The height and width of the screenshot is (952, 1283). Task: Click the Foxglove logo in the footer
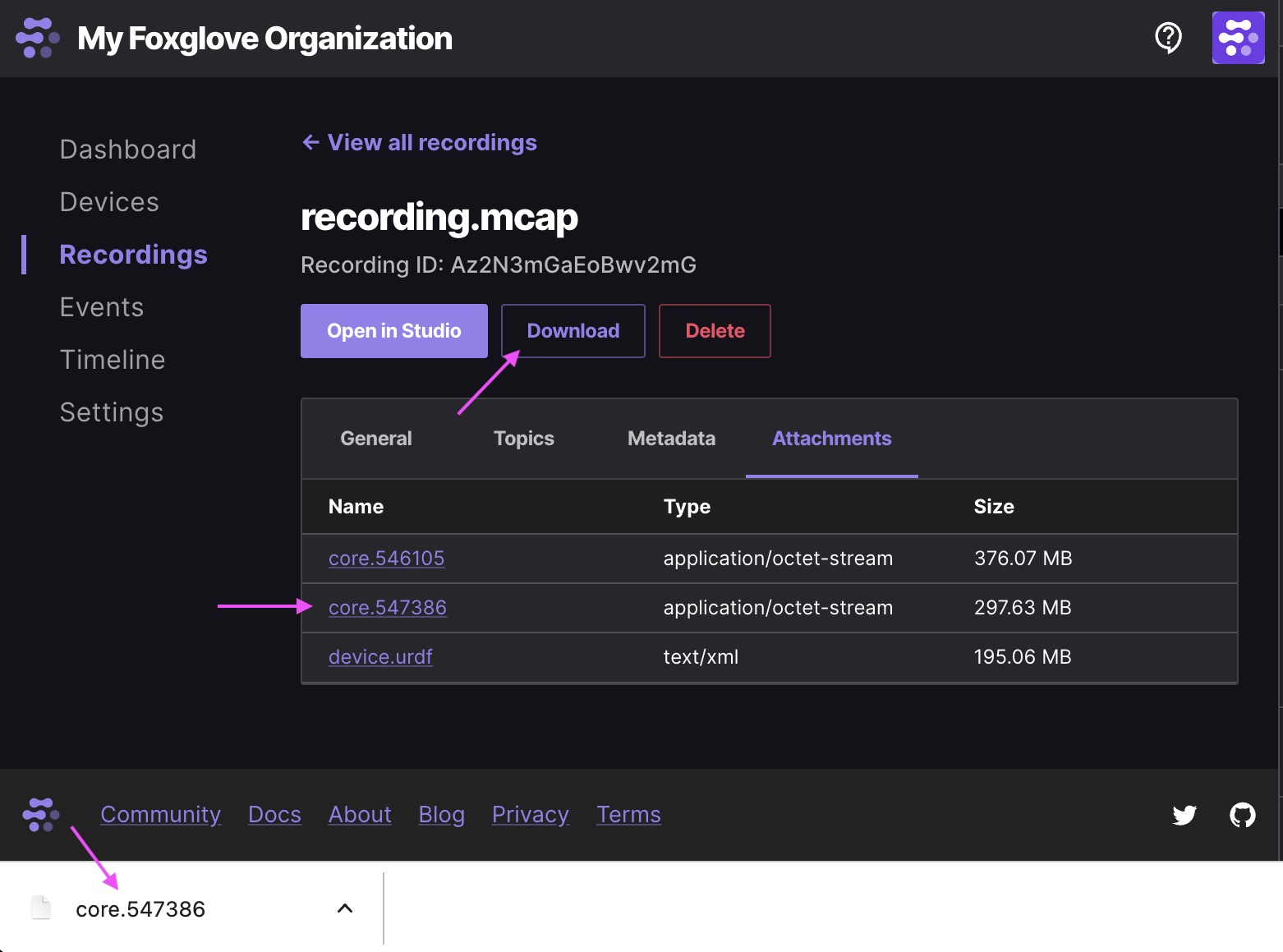pyautogui.click(x=40, y=815)
